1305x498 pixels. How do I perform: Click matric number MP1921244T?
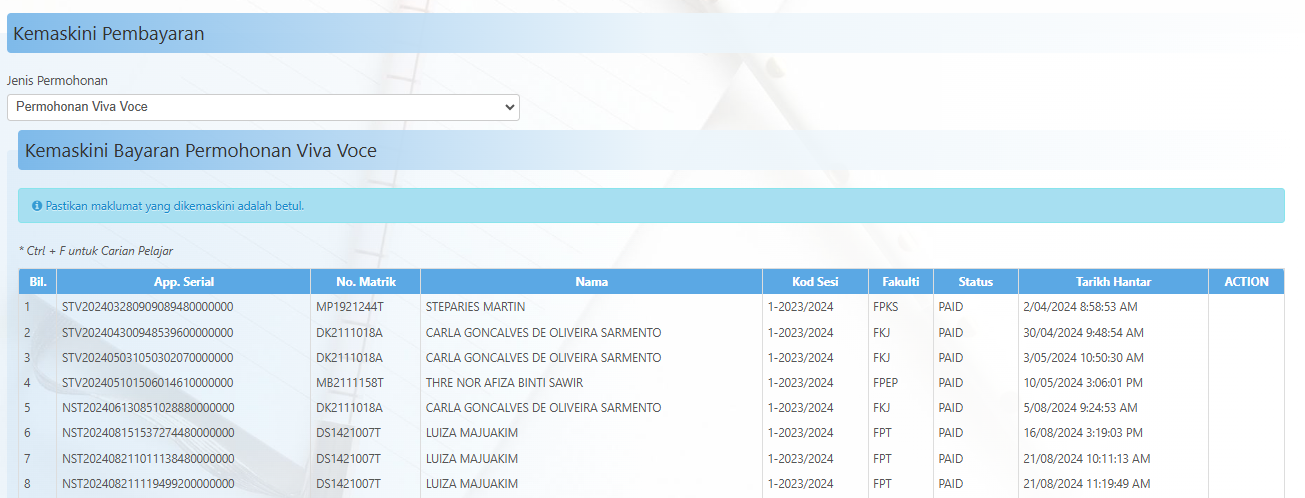tap(350, 307)
